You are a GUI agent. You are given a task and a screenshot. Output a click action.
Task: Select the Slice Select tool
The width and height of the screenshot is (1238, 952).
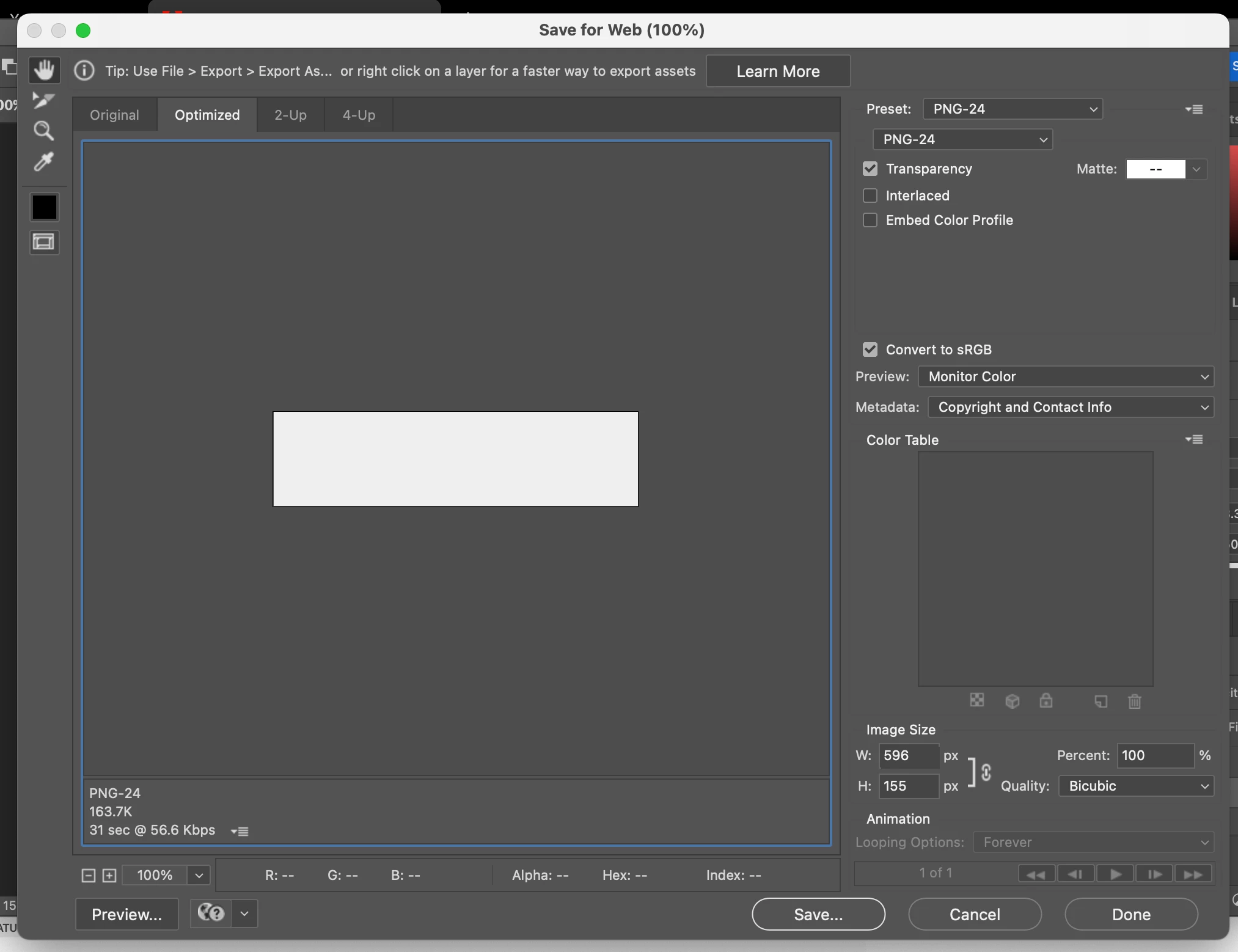43,100
